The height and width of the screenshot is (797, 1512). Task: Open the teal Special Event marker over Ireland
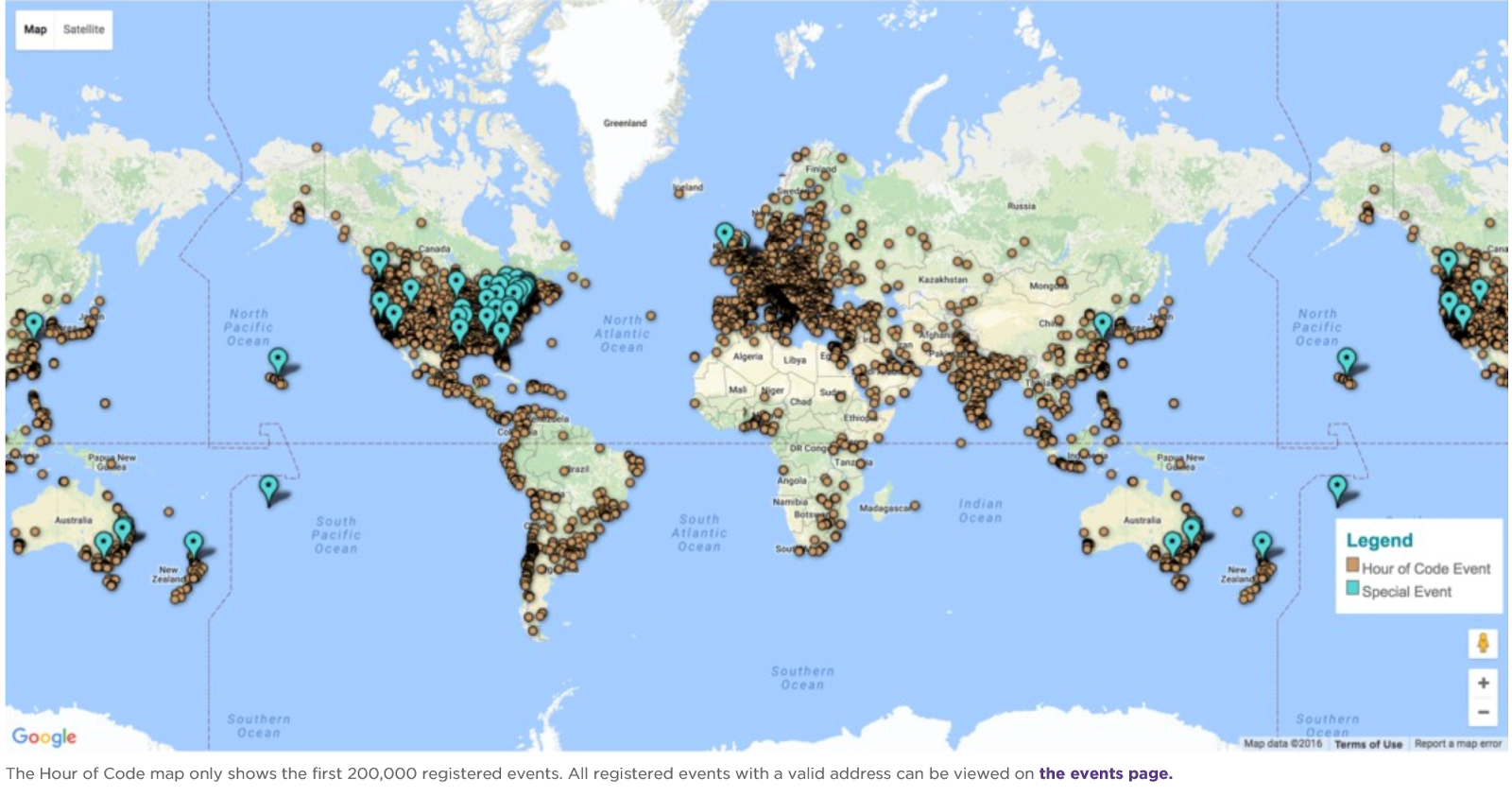(725, 234)
